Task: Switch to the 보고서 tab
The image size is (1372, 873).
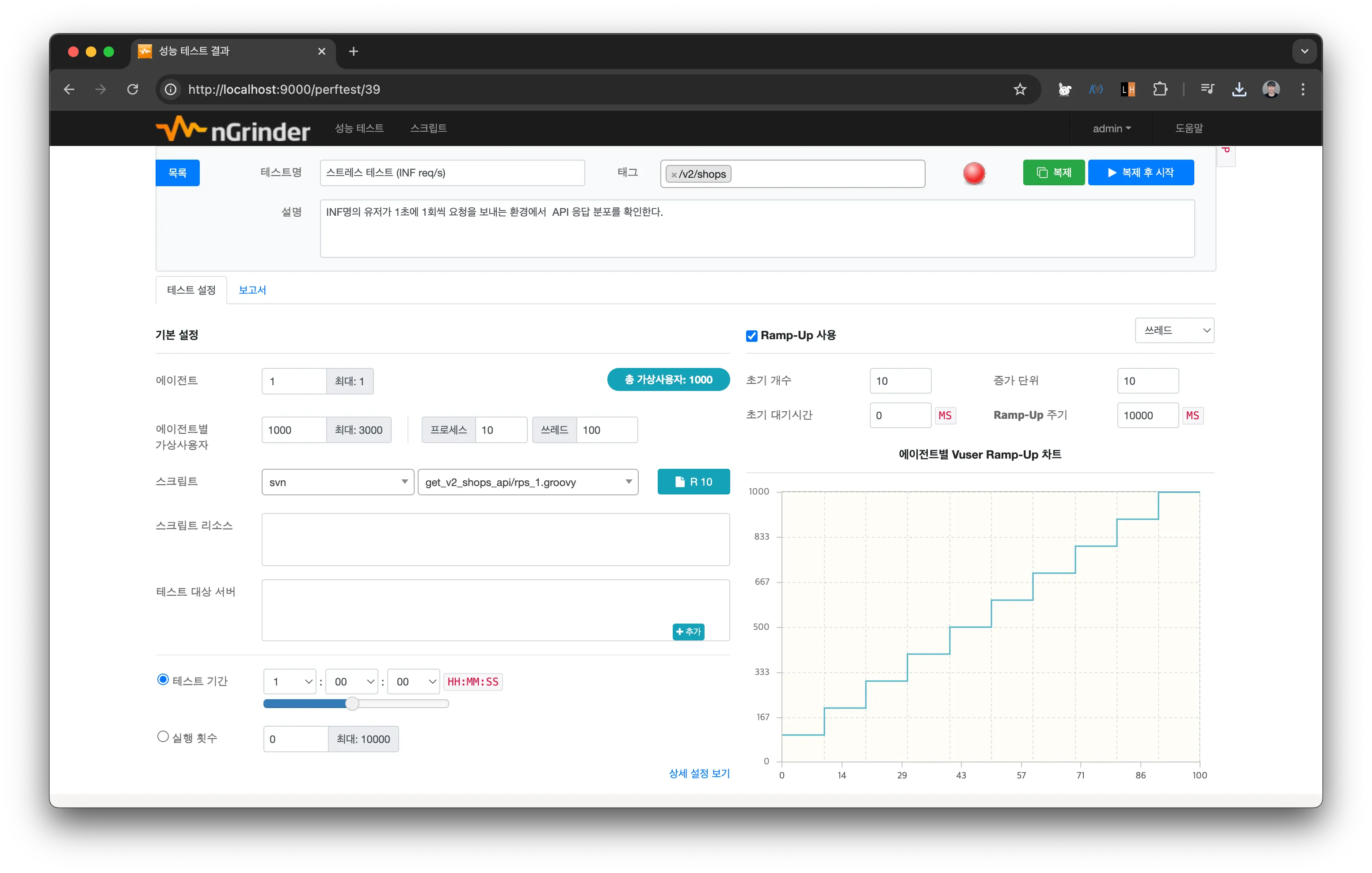Action: point(252,290)
